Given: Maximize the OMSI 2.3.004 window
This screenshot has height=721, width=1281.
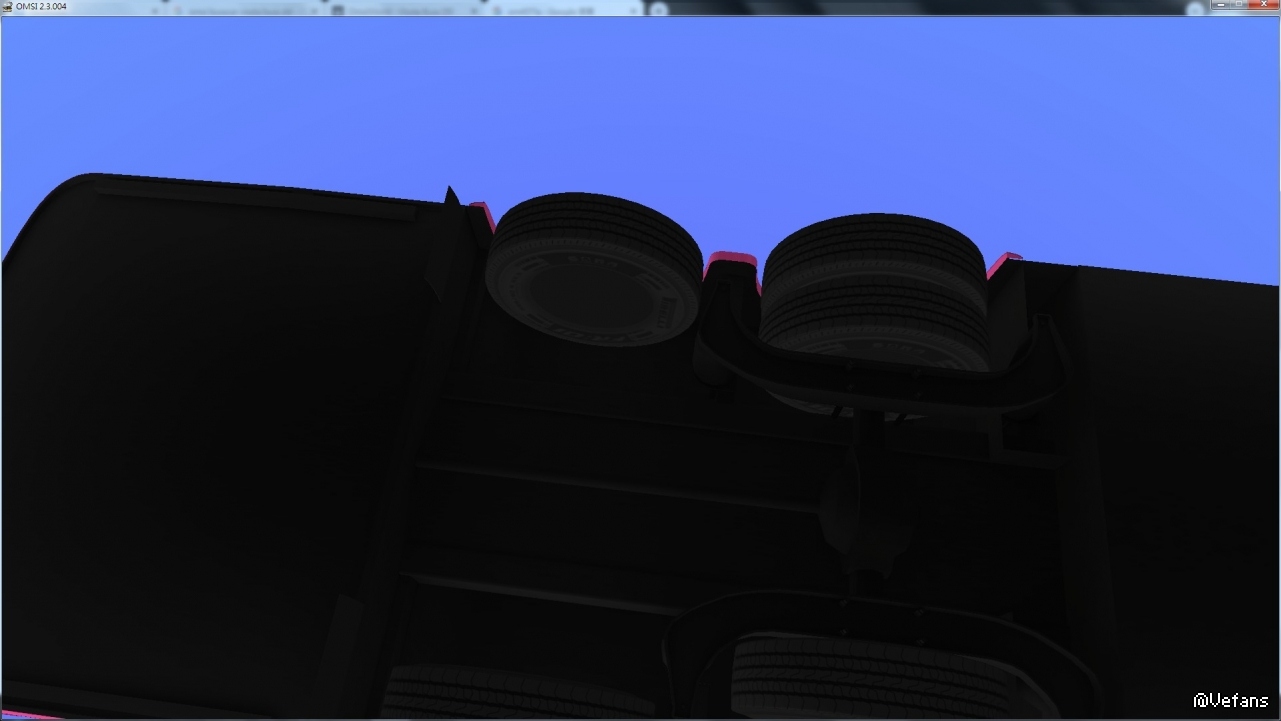Looking at the screenshot, I should click(1241, 5).
